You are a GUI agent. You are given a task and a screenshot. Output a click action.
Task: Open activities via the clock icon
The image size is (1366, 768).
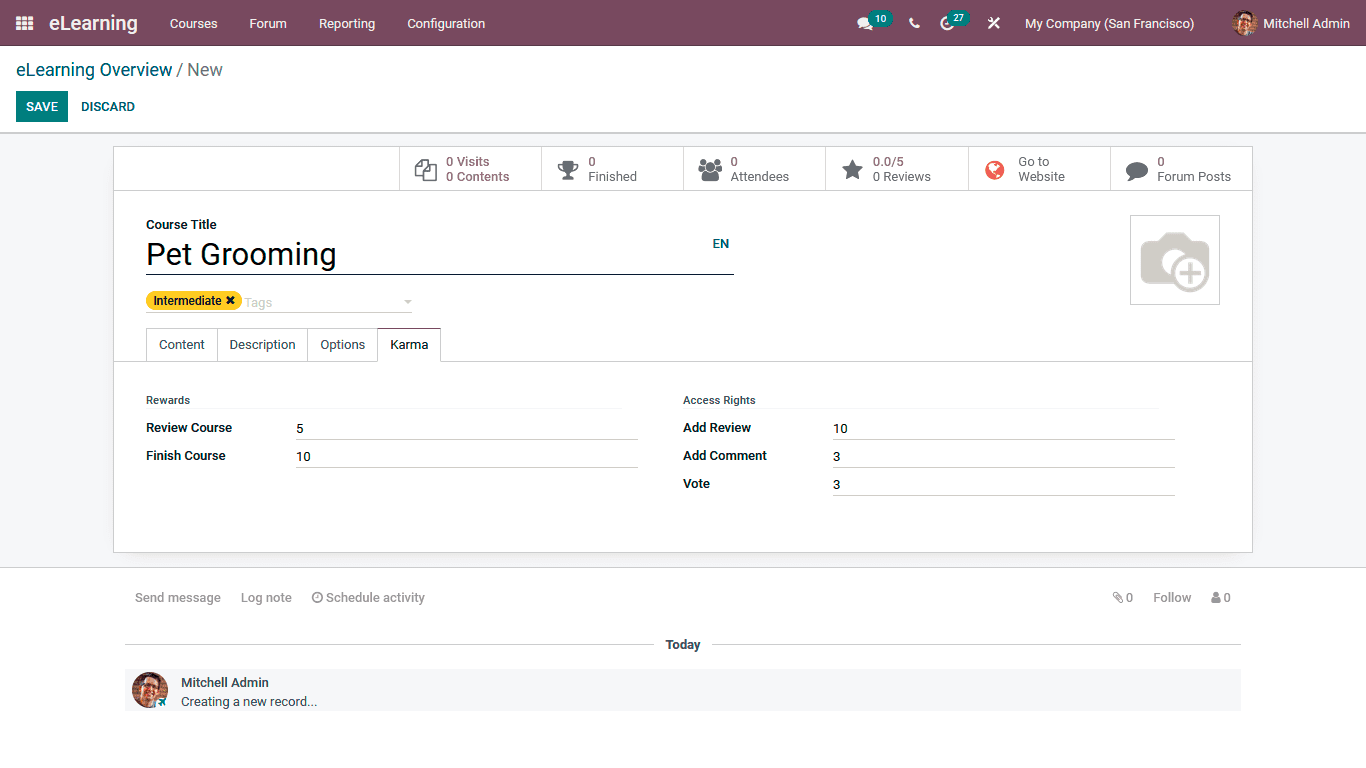[x=948, y=23]
